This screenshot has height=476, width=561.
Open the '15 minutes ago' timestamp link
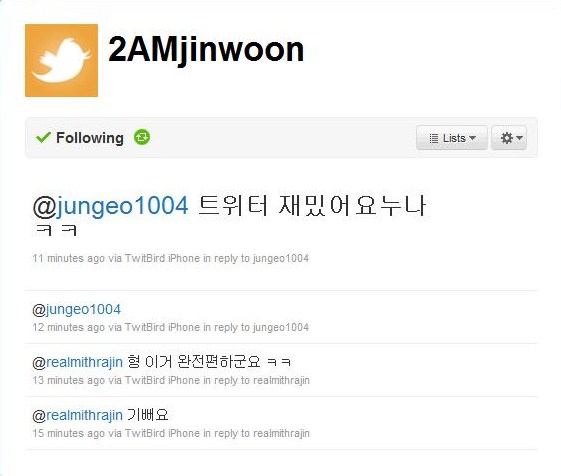point(68,433)
